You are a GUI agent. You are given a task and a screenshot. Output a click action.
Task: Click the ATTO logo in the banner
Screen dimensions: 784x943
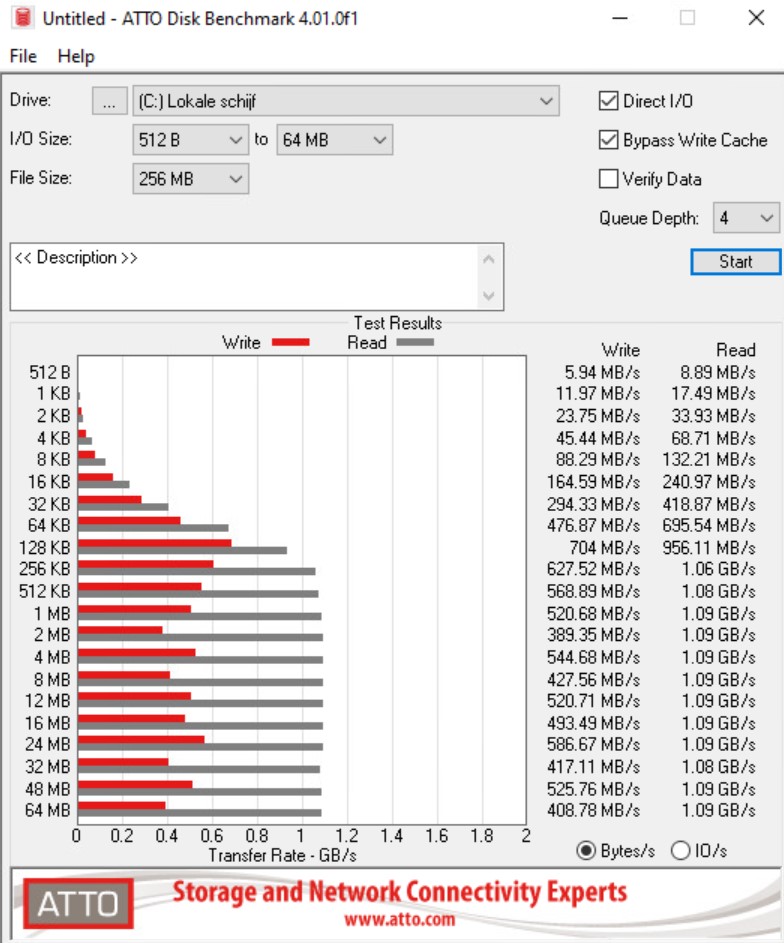[78, 903]
